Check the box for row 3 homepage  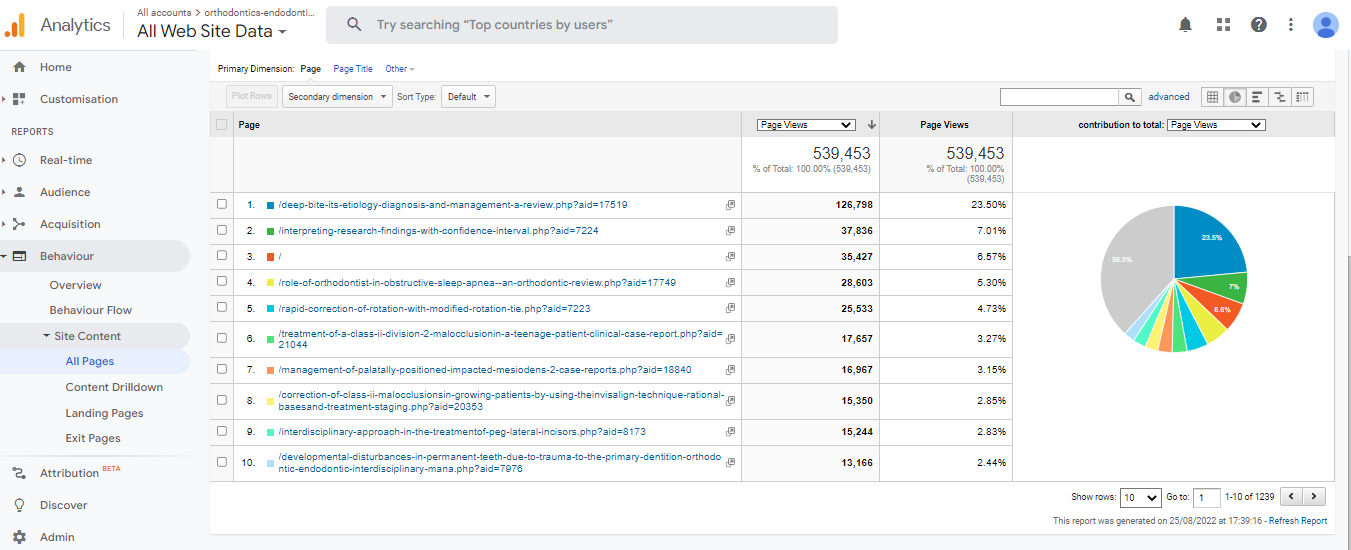click(222, 257)
